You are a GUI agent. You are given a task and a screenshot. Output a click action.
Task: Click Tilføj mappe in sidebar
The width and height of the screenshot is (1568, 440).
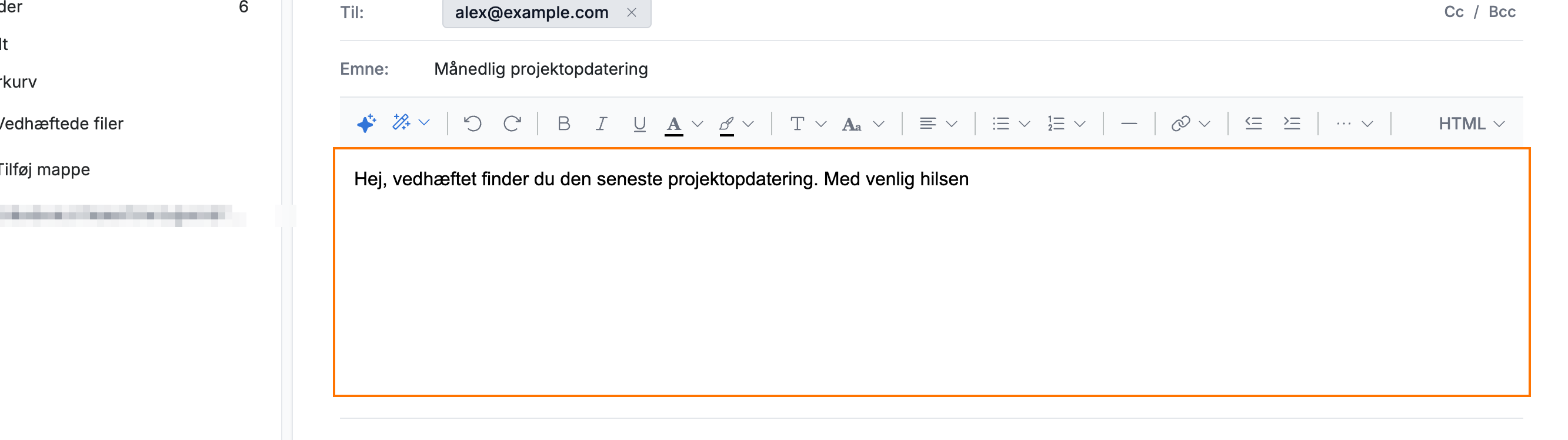(45, 169)
